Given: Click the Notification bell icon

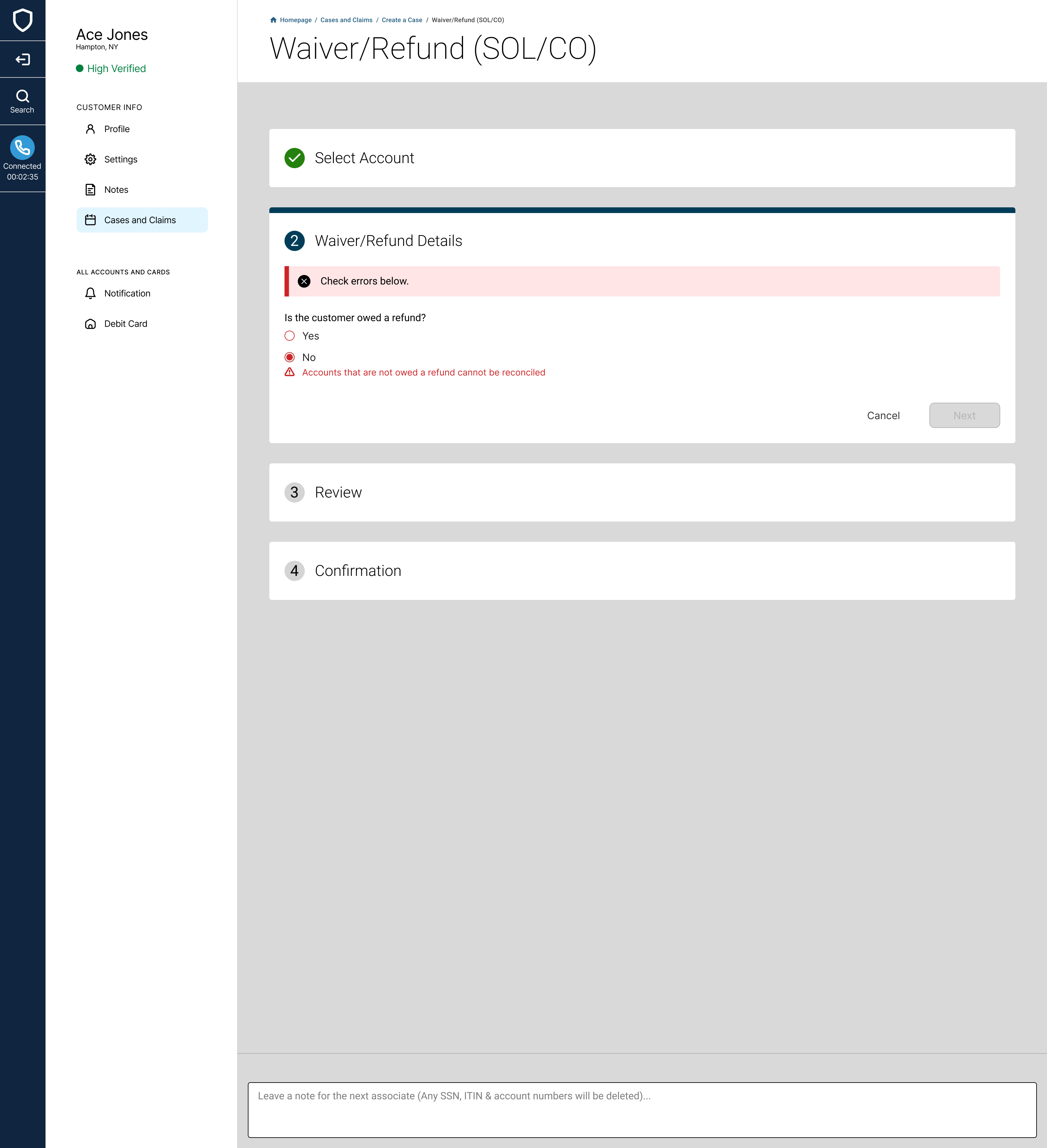Looking at the screenshot, I should (x=90, y=293).
